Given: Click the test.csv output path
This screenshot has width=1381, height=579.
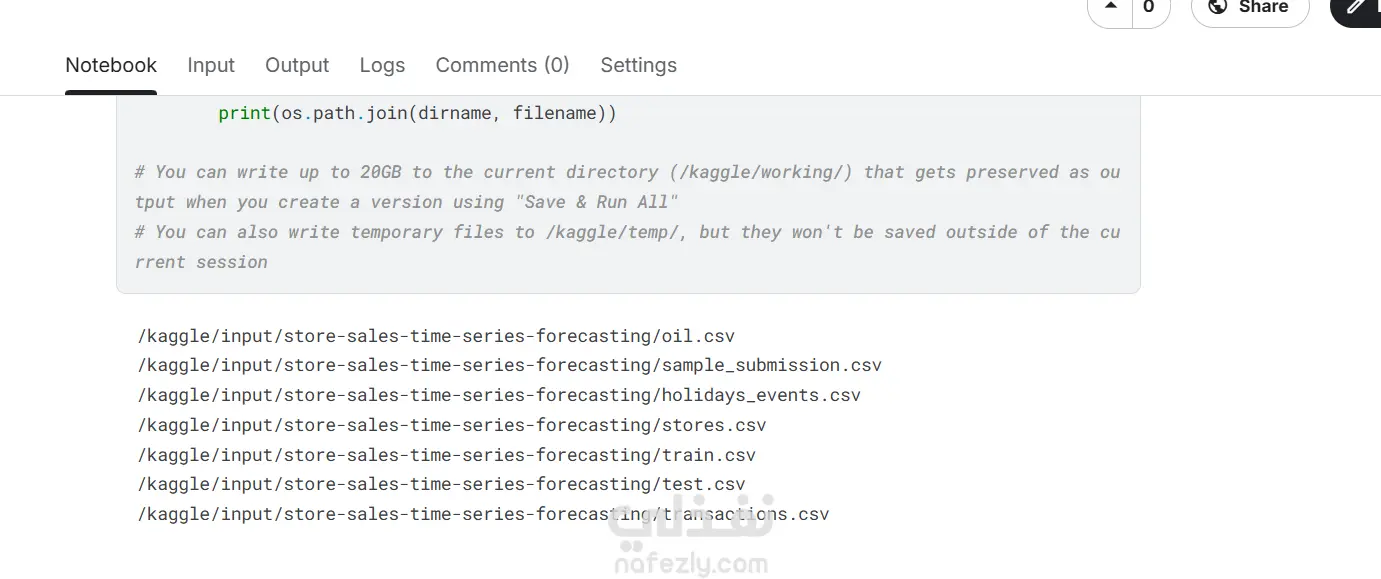Looking at the screenshot, I should click(441, 484).
